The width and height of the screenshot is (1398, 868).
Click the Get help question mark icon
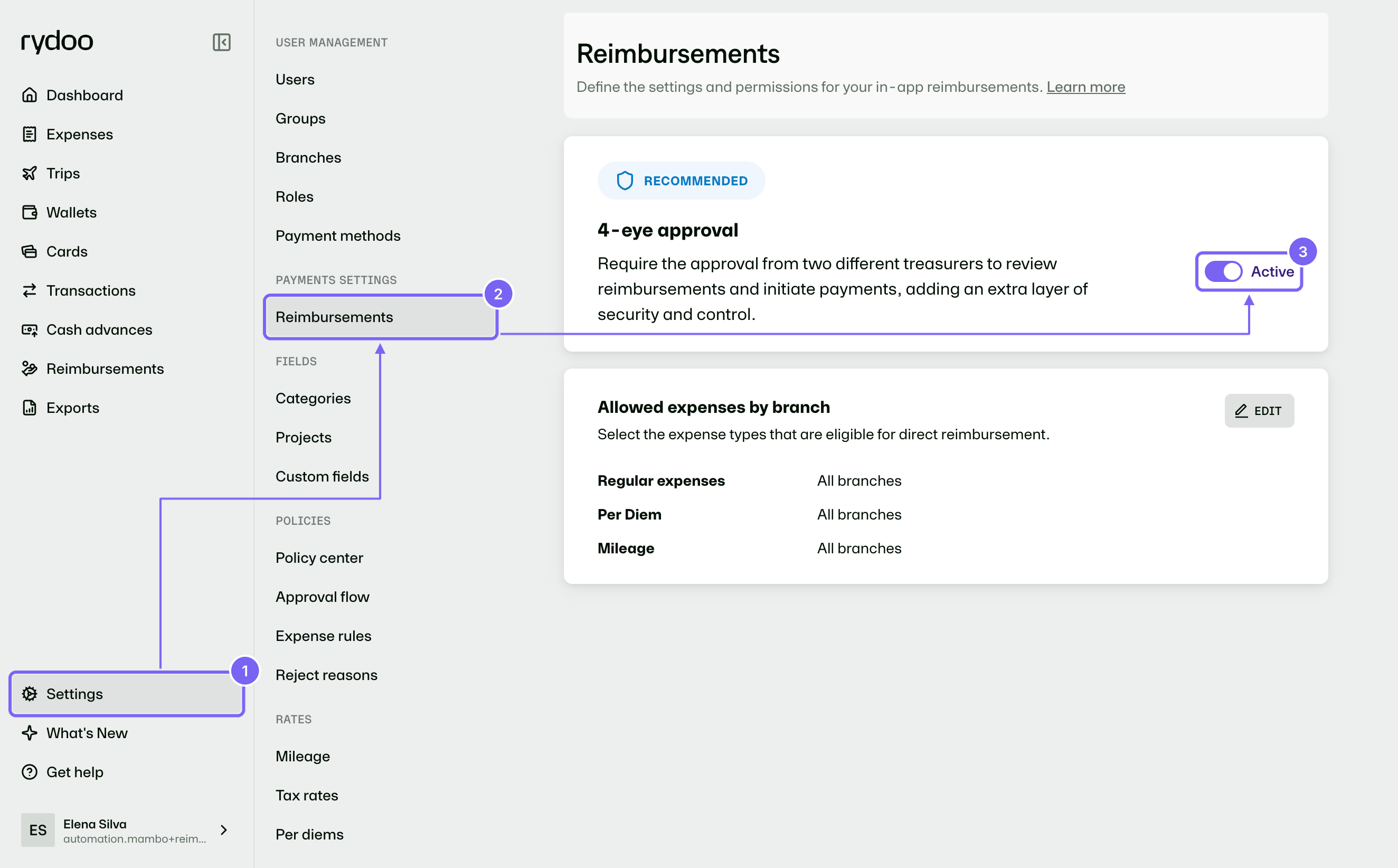[x=29, y=771]
